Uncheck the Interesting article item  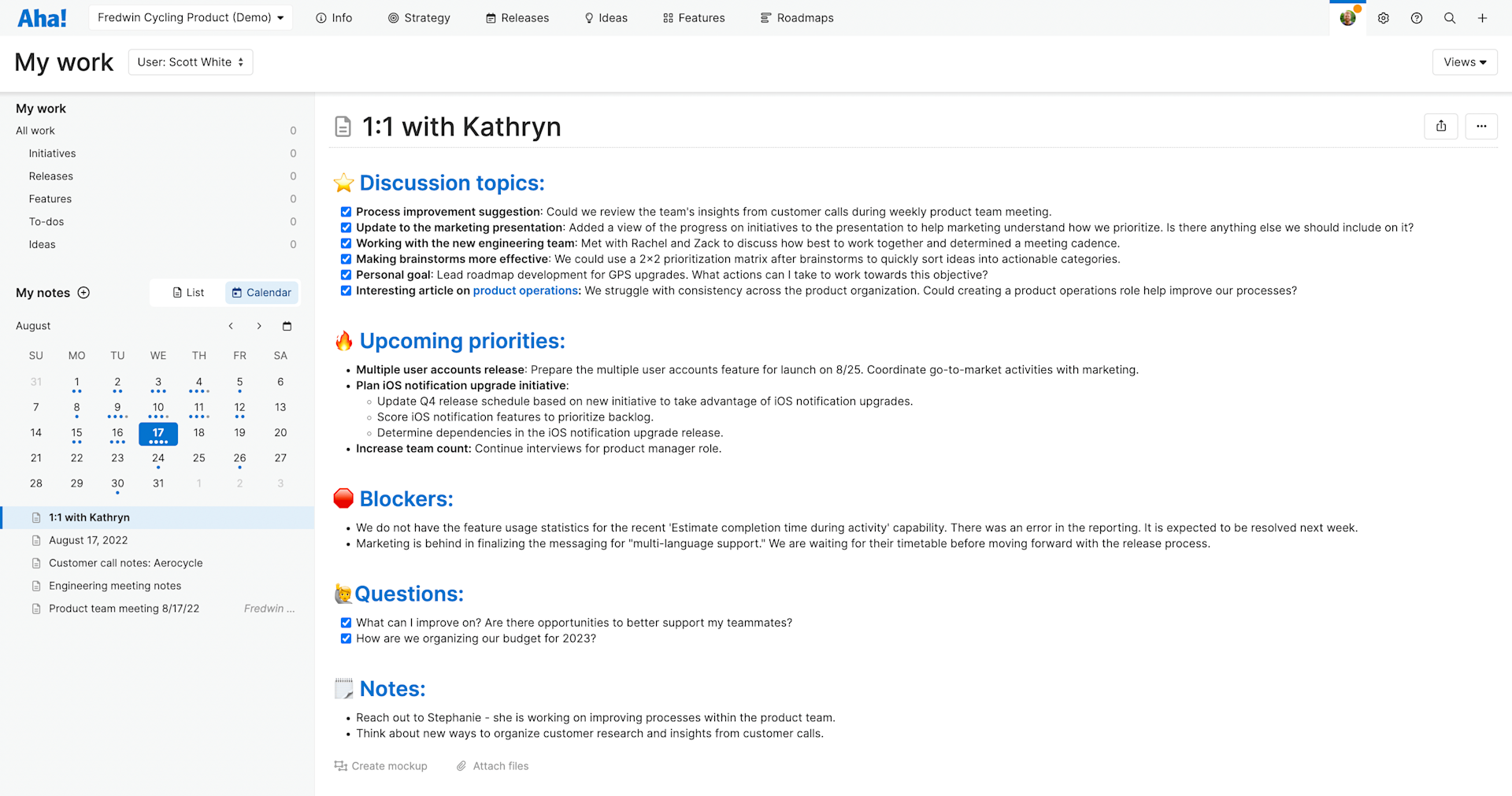point(346,291)
